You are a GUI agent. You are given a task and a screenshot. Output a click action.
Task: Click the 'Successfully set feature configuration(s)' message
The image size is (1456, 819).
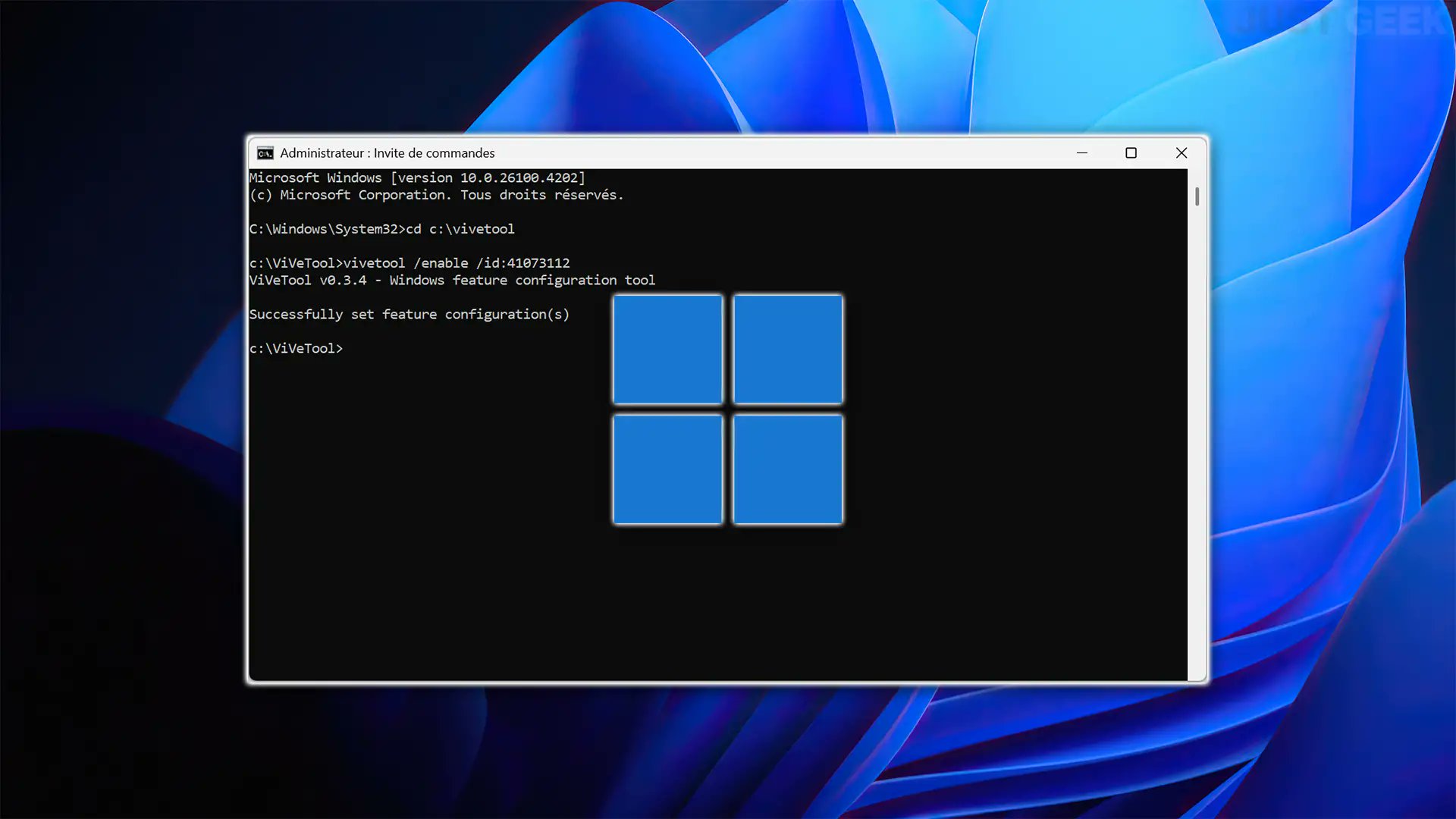coord(409,314)
